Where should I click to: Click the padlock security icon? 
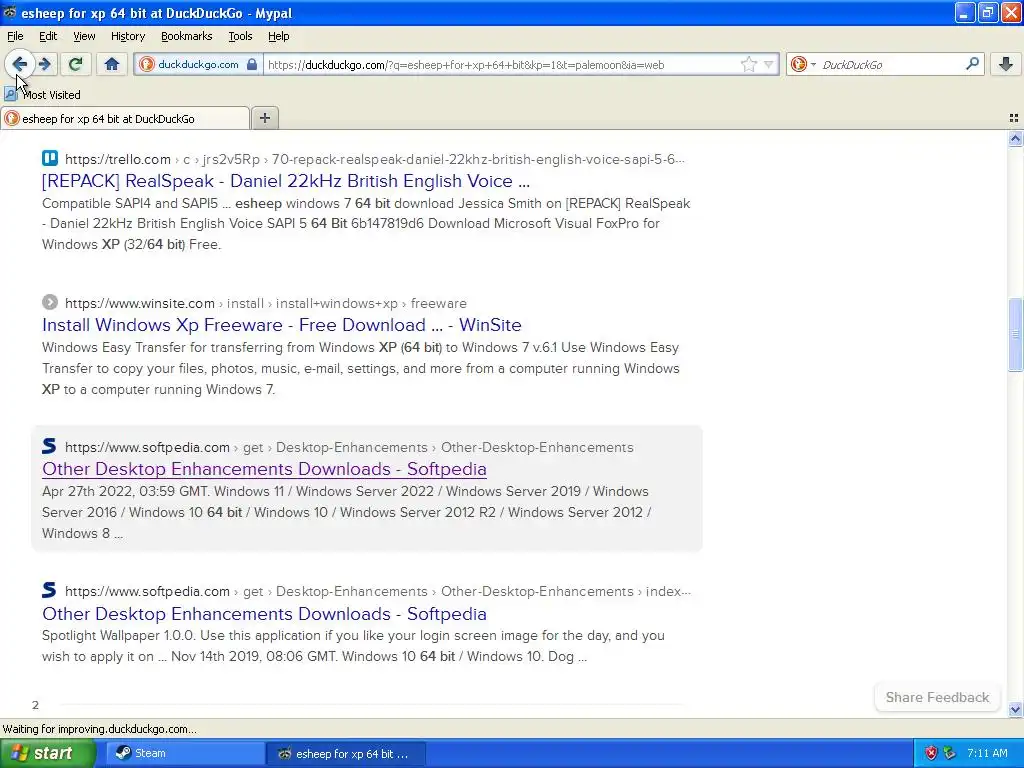tap(251, 64)
